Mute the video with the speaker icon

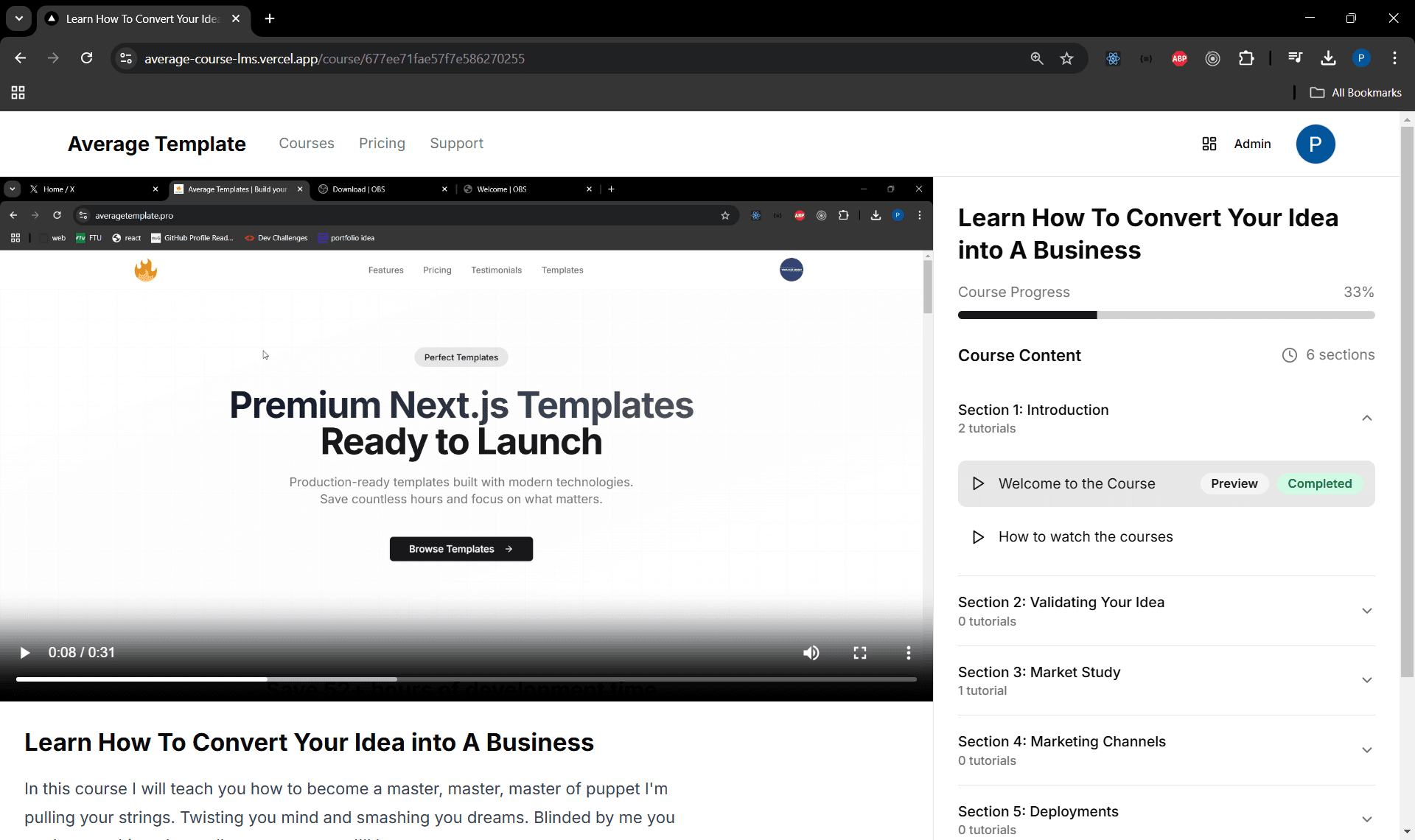click(x=811, y=652)
